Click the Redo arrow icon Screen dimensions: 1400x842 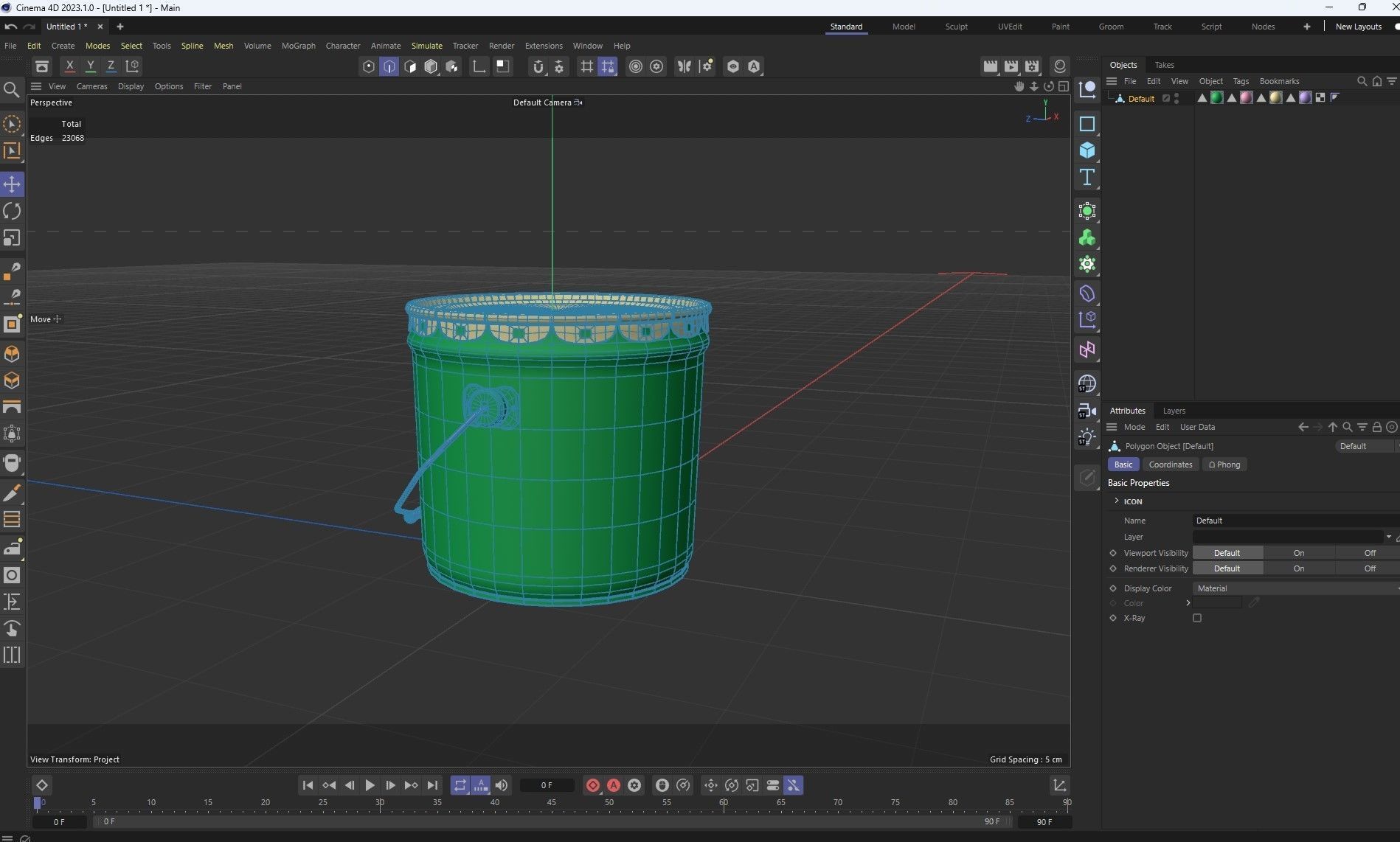[30, 27]
